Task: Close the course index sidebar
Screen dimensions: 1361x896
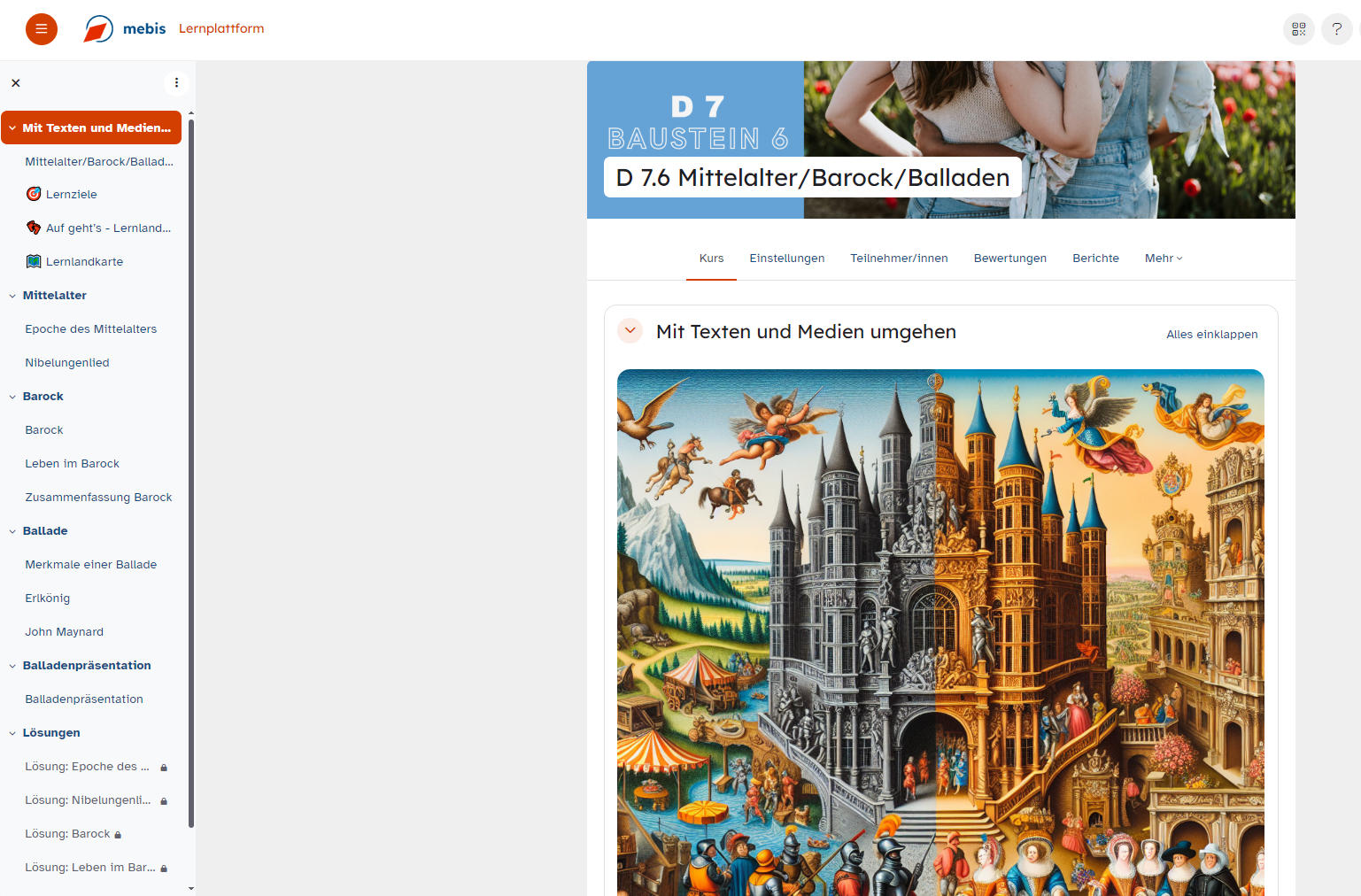Action: pos(16,83)
